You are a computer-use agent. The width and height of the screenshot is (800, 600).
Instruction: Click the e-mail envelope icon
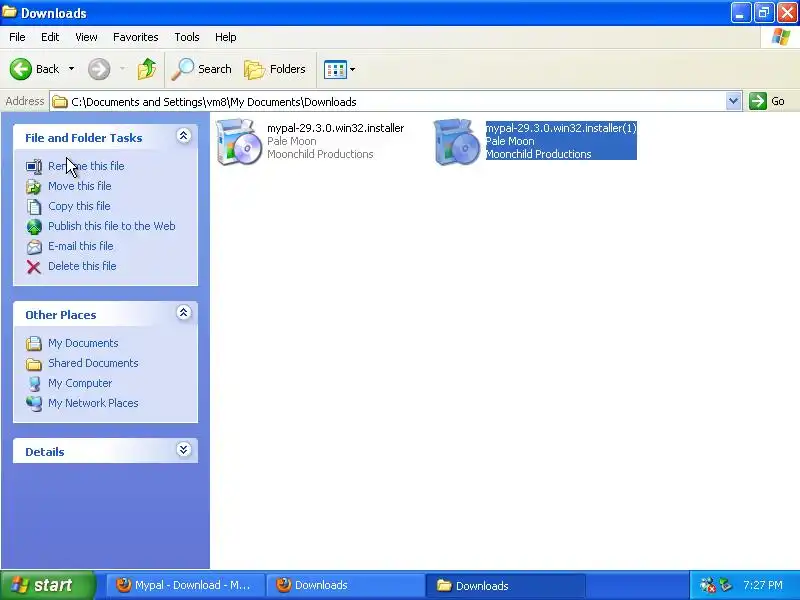coord(34,246)
